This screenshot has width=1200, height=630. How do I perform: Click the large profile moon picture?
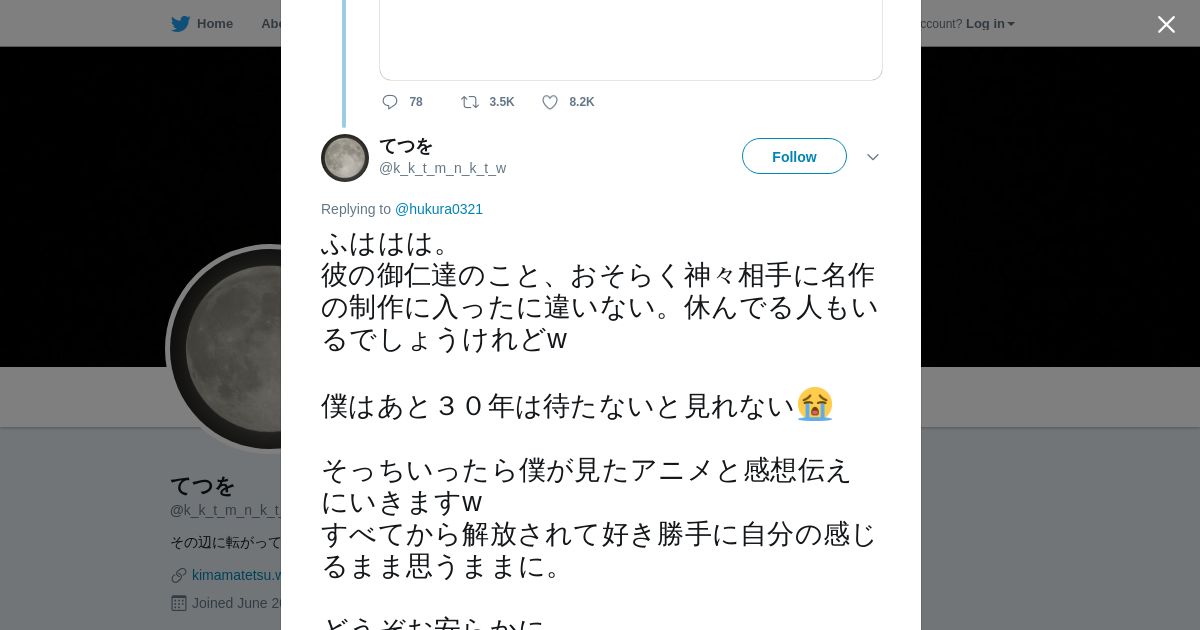225,348
